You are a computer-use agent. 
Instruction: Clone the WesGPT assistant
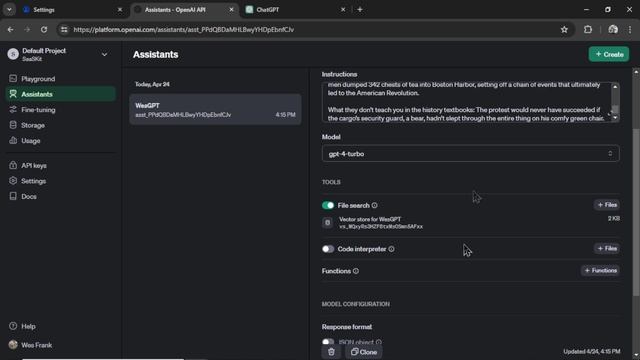(364, 352)
